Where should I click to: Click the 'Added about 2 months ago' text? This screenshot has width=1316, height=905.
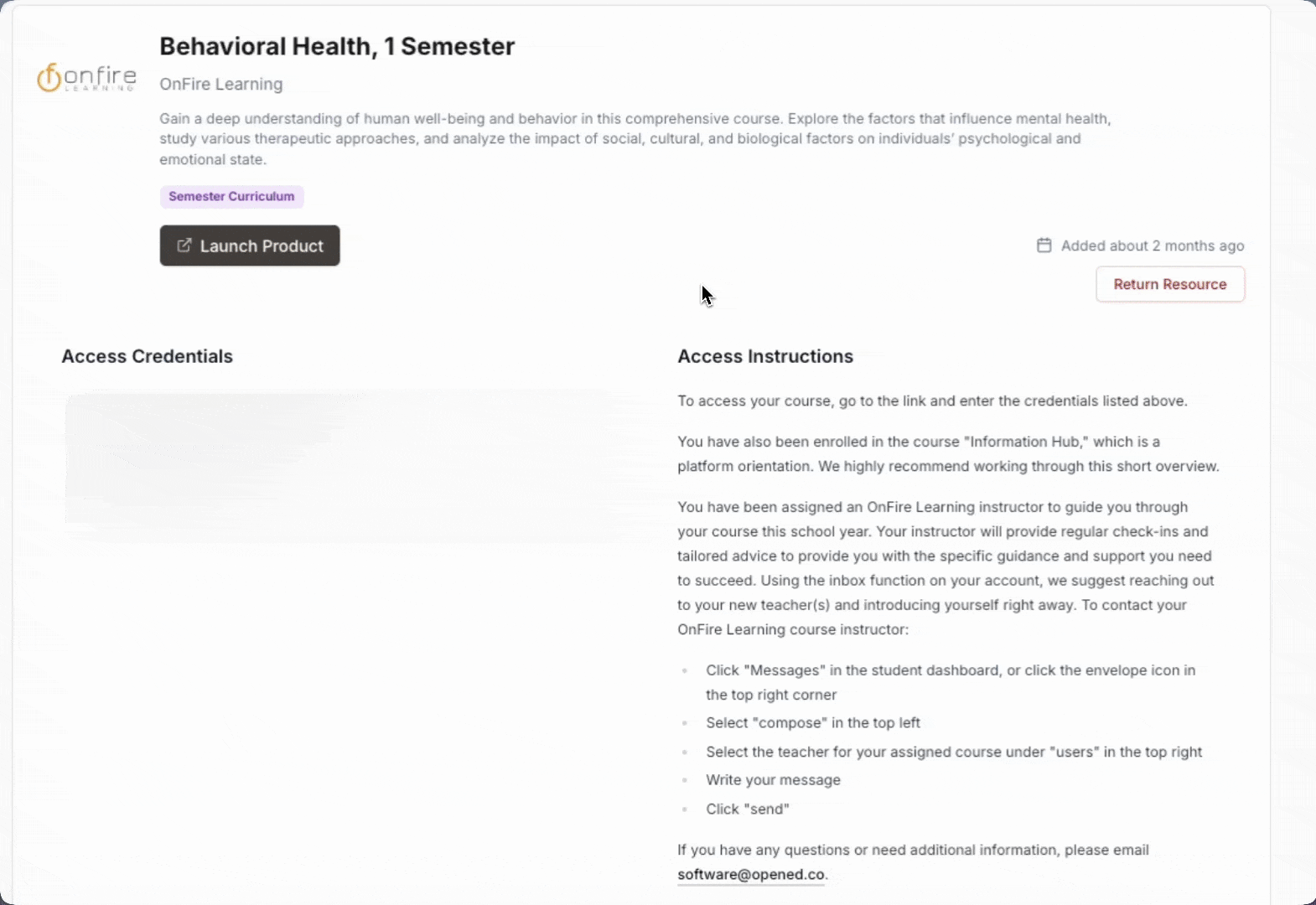(1152, 246)
